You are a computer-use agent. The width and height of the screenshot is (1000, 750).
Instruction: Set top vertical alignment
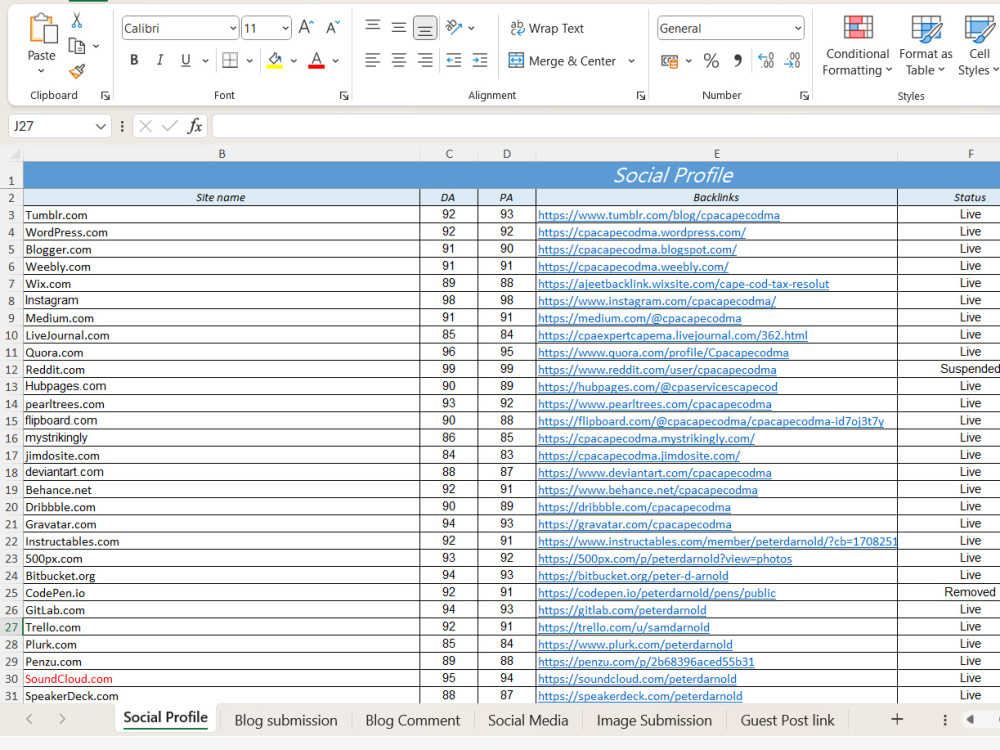372,26
